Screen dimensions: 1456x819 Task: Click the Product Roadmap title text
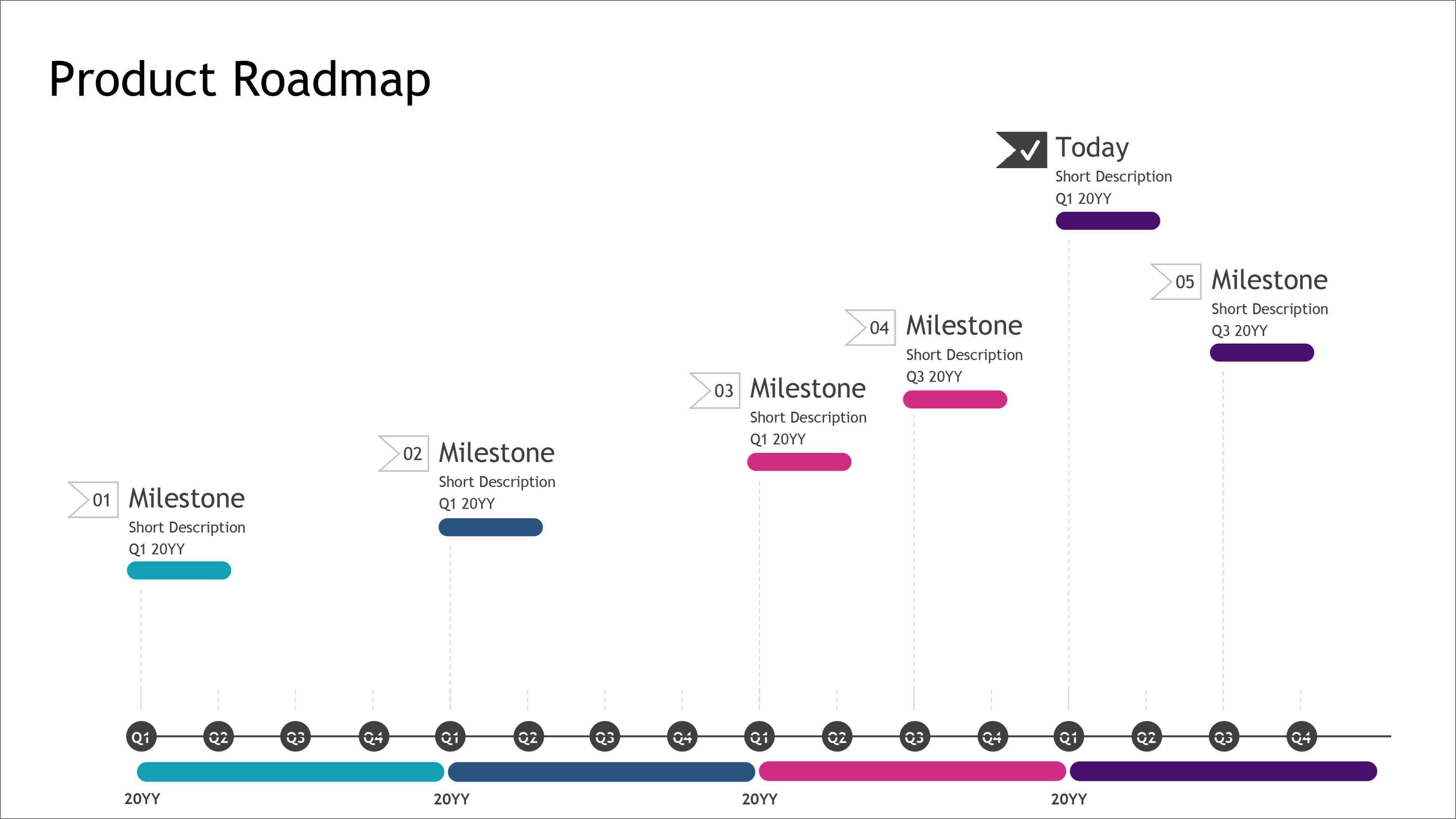[239, 80]
